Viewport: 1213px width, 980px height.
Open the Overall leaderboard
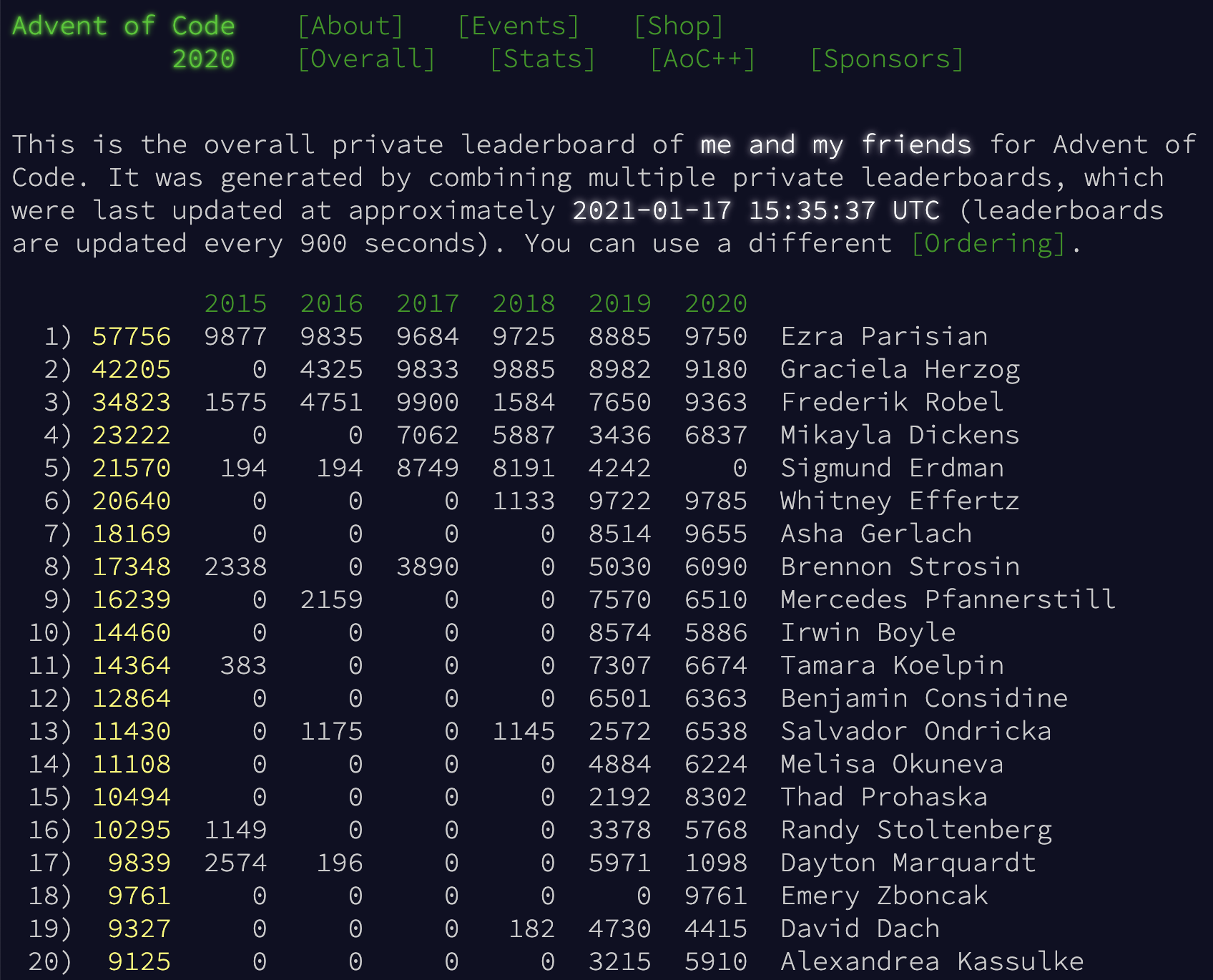point(366,59)
